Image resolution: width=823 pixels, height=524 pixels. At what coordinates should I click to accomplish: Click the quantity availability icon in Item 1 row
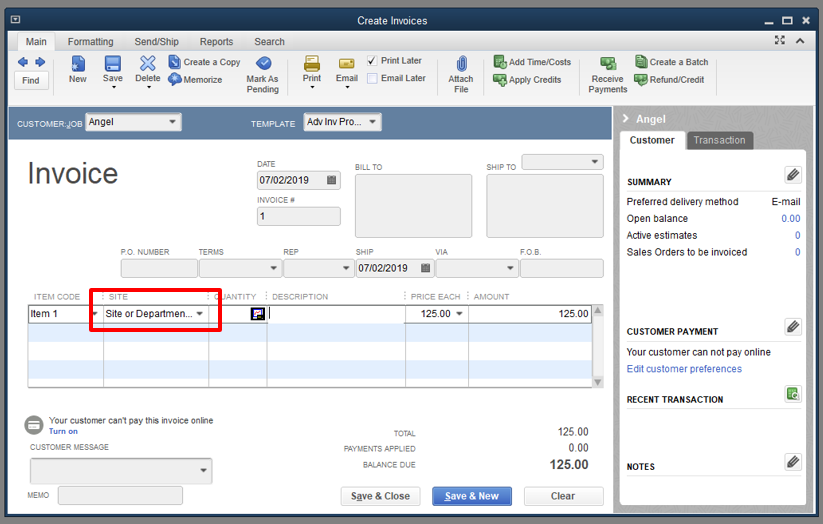tap(258, 313)
